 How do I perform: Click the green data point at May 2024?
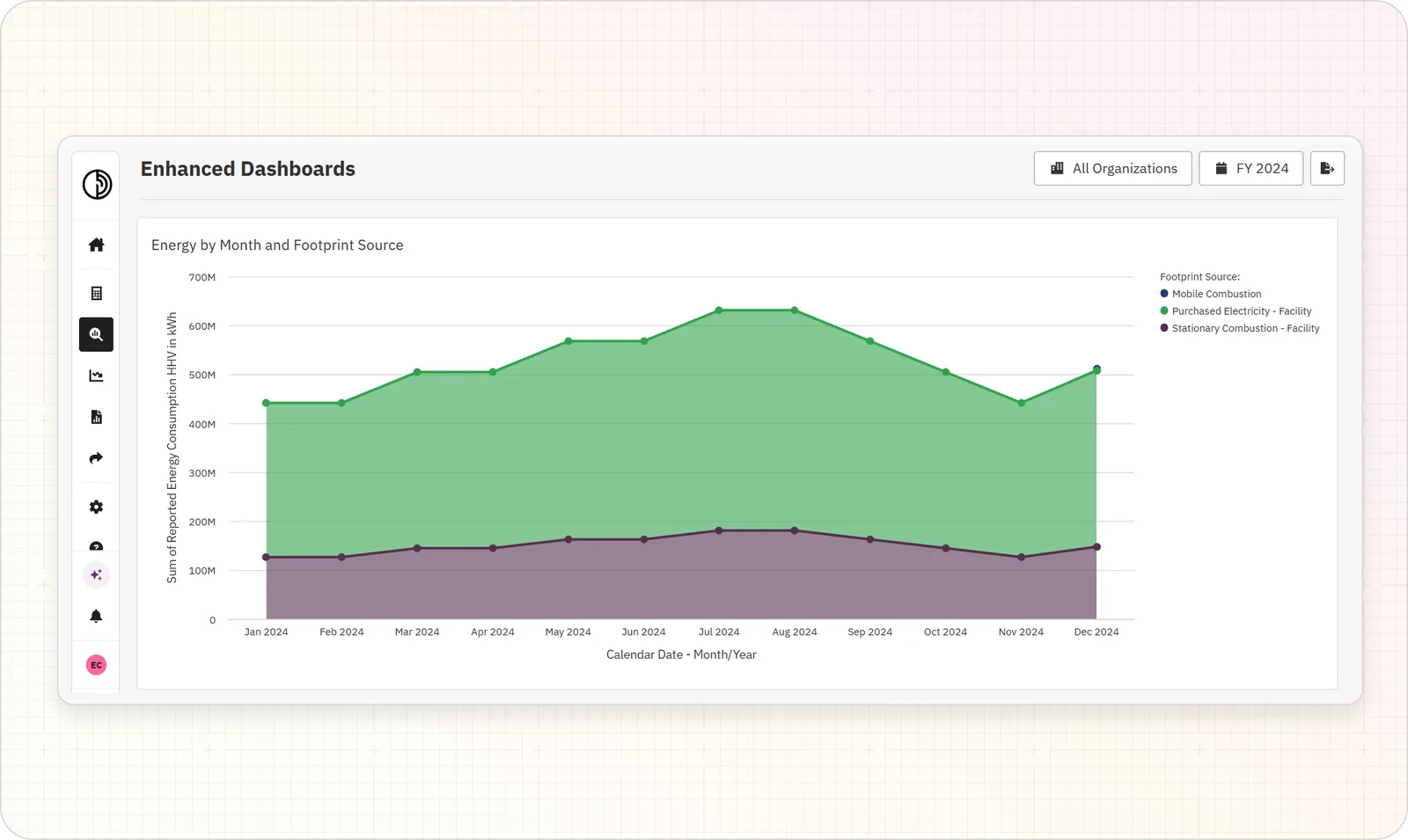coord(568,341)
